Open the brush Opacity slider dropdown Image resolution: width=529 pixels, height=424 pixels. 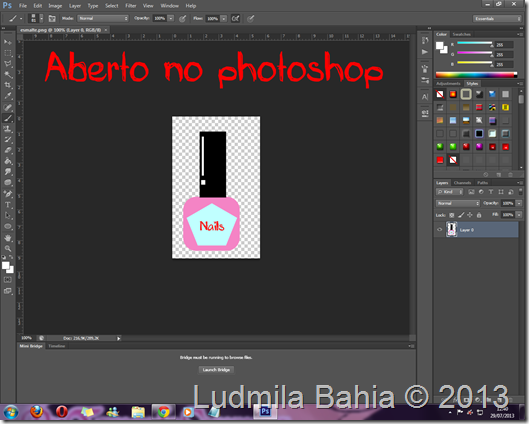[171, 19]
